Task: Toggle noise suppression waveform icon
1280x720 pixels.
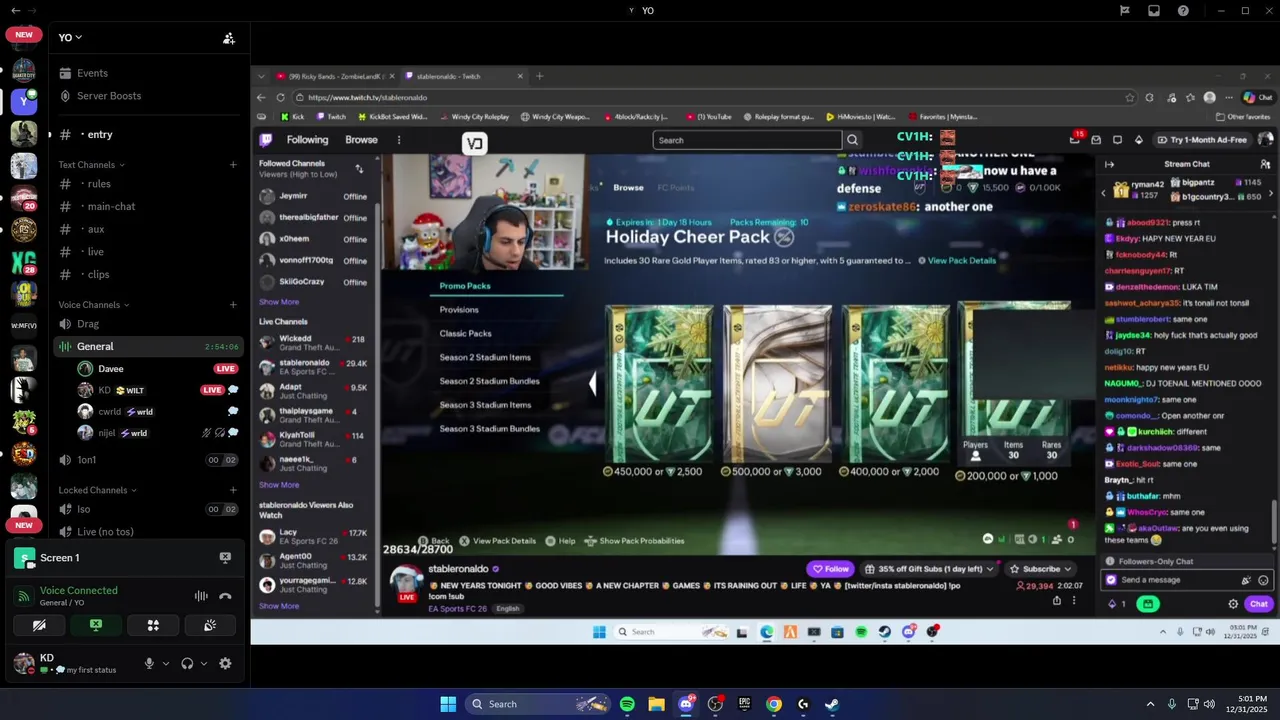Action: point(201,596)
